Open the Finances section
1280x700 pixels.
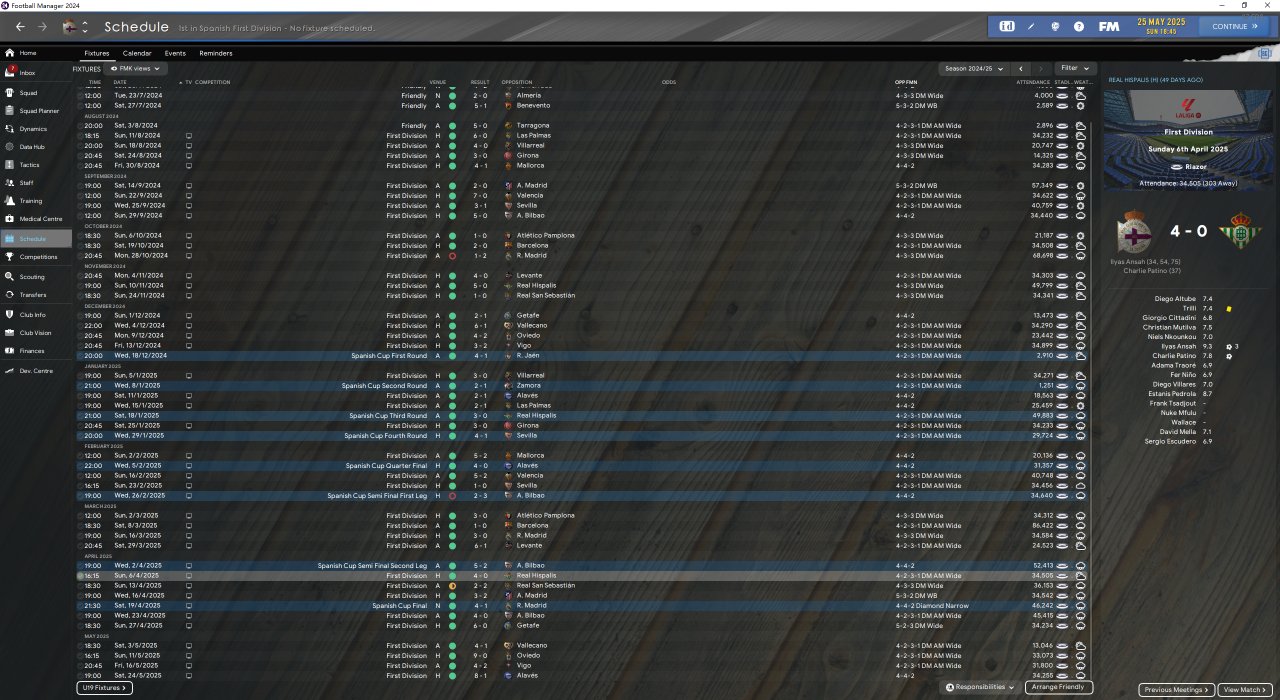pos(32,351)
